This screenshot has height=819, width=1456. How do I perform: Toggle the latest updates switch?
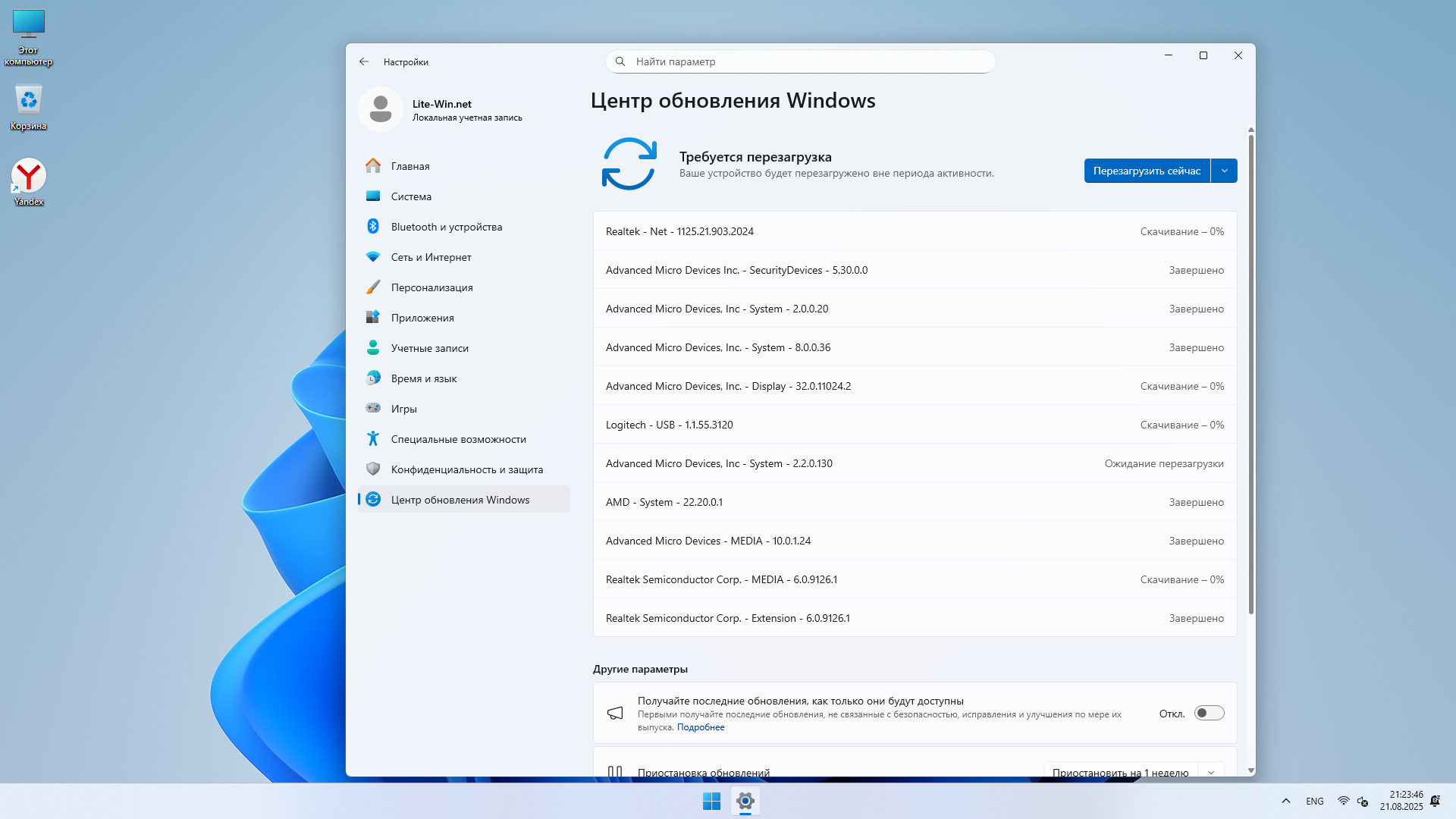tap(1209, 713)
